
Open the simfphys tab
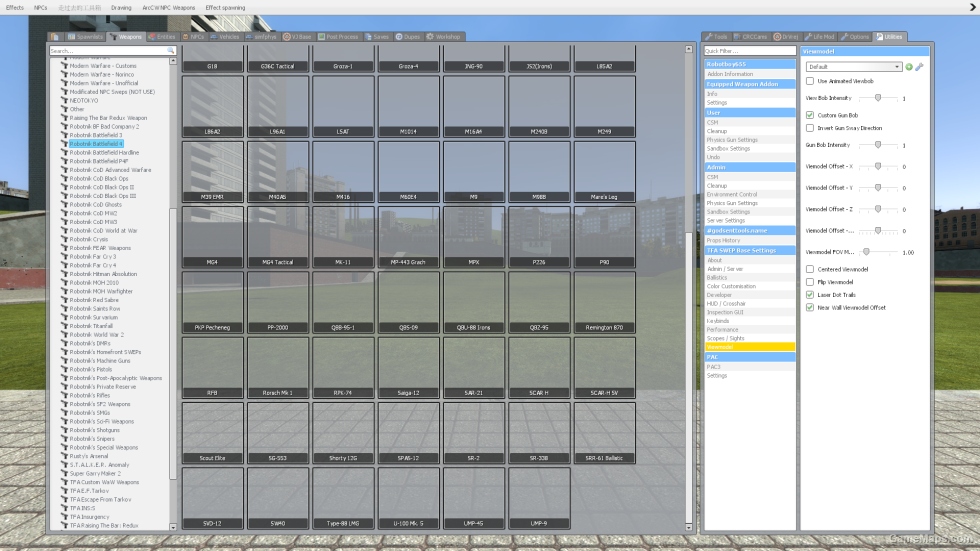[261, 37]
